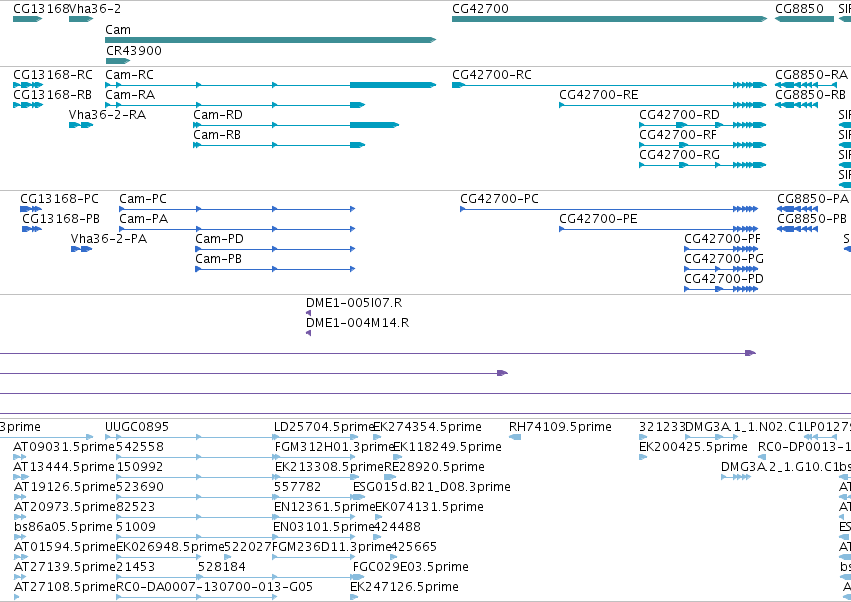This screenshot has width=851, height=602.
Task: Click EST AT13444.5prime
Action: click(x=21, y=477)
